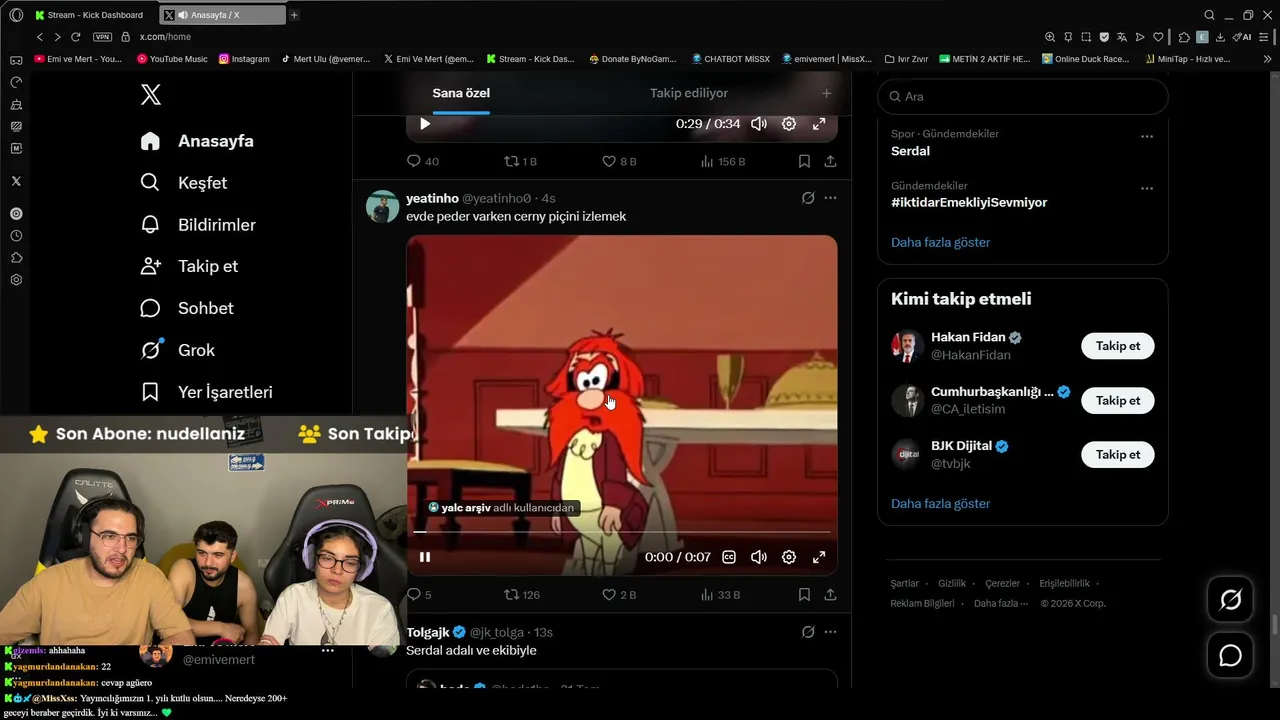This screenshot has height=720, width=1280.
Task: Open cartoon video playback settings
Action: [789, 557]
